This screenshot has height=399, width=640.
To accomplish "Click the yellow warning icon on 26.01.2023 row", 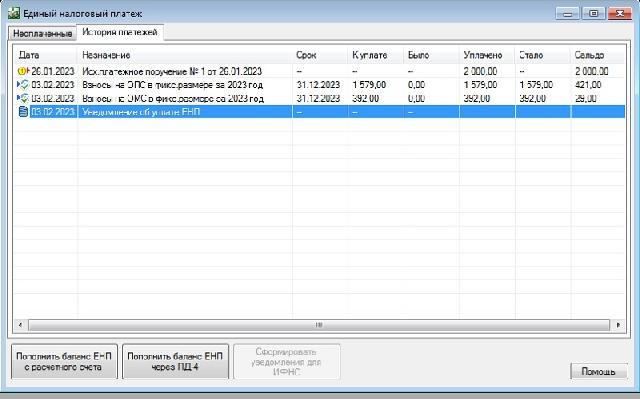I will pos(22,71).
